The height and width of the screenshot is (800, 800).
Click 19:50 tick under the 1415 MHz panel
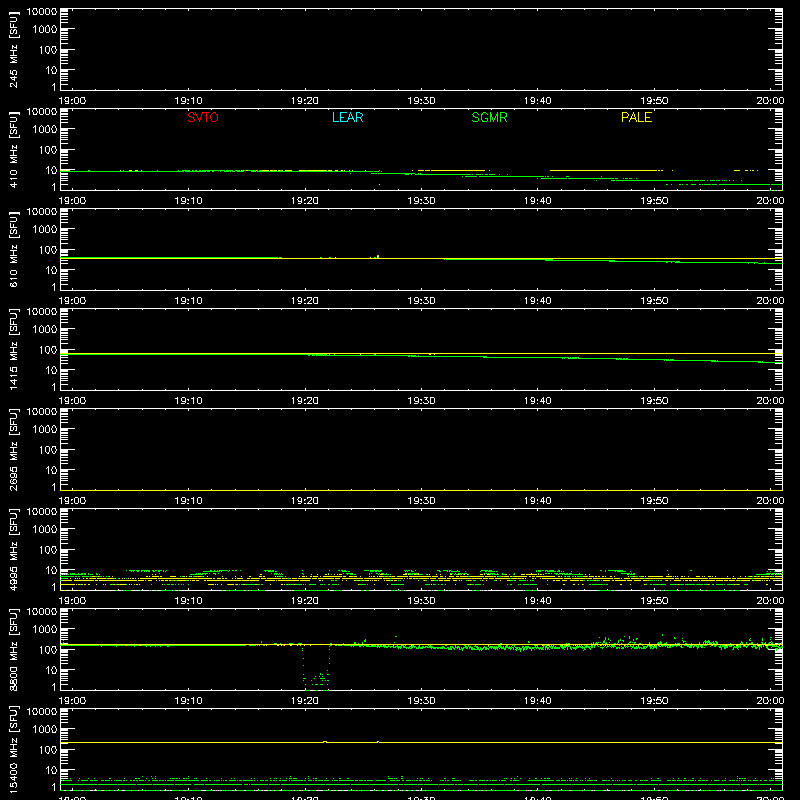point(654,401)
